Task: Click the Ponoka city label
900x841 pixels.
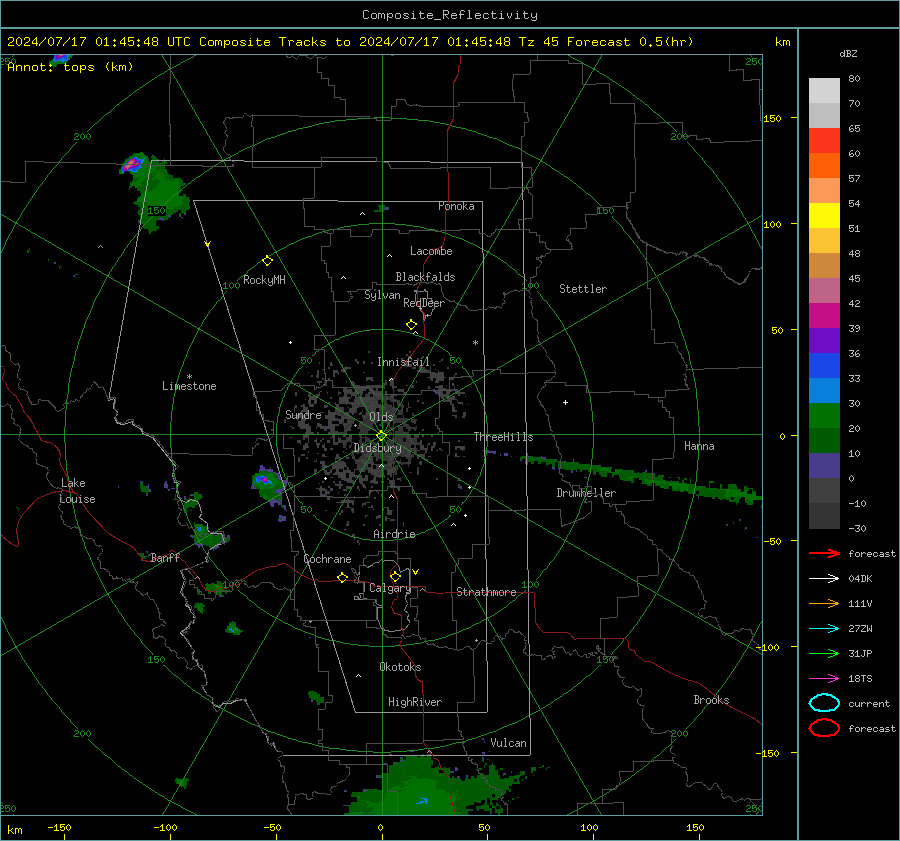Action: (x=456, y=206)
